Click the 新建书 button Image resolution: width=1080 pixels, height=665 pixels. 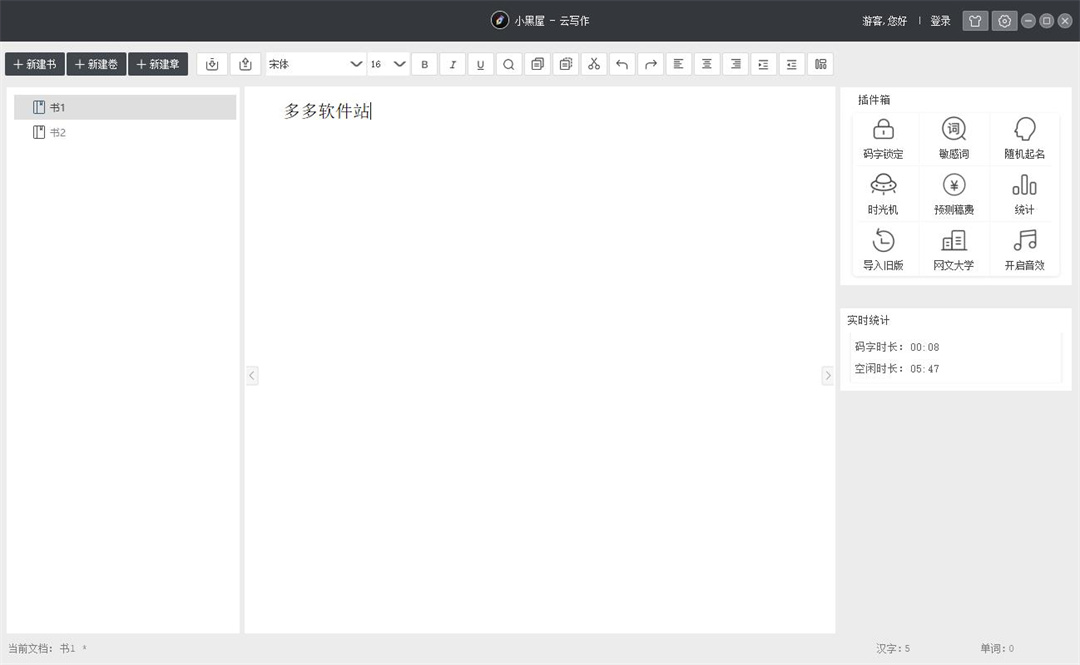(35, 64)
